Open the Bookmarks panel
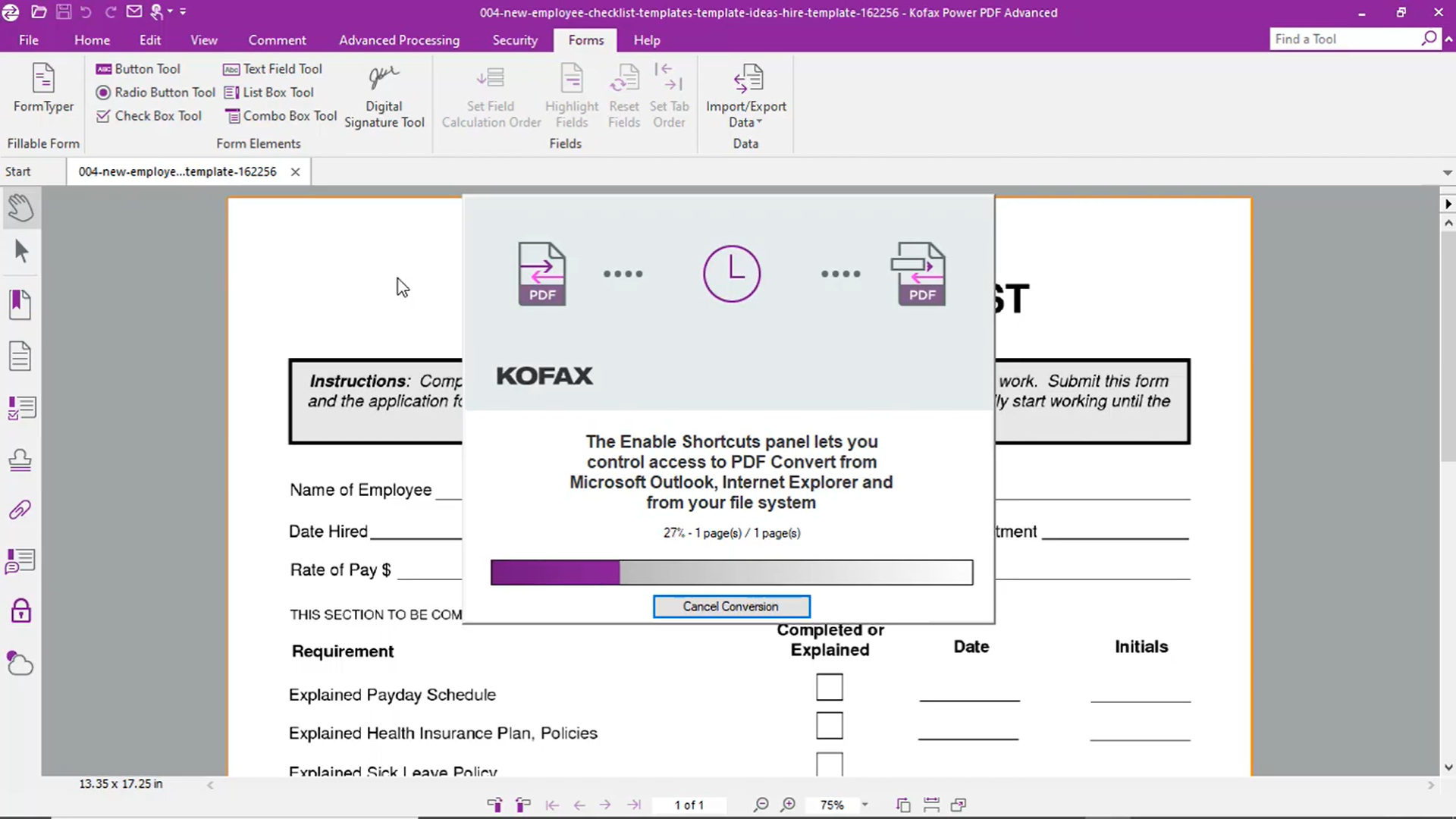 pyautogui.click(x=20, y=304)
